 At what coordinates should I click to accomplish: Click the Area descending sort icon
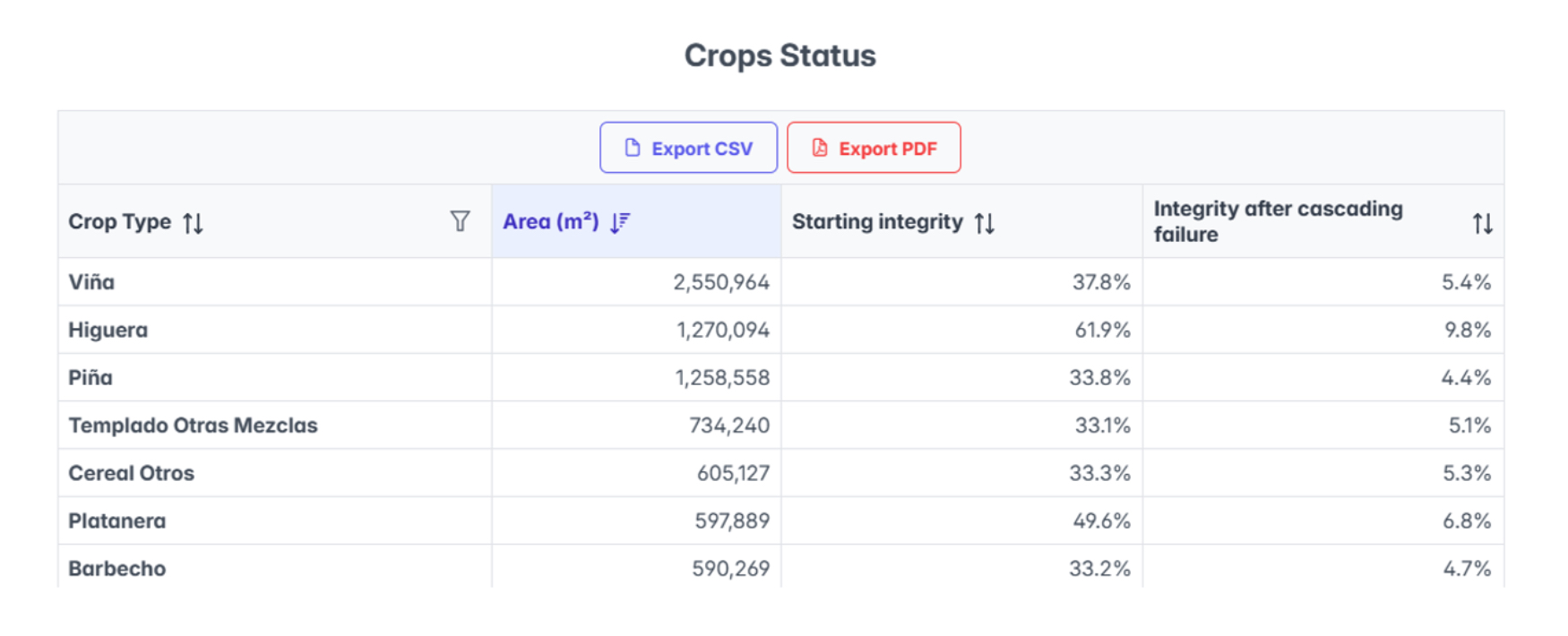(620, 223)
